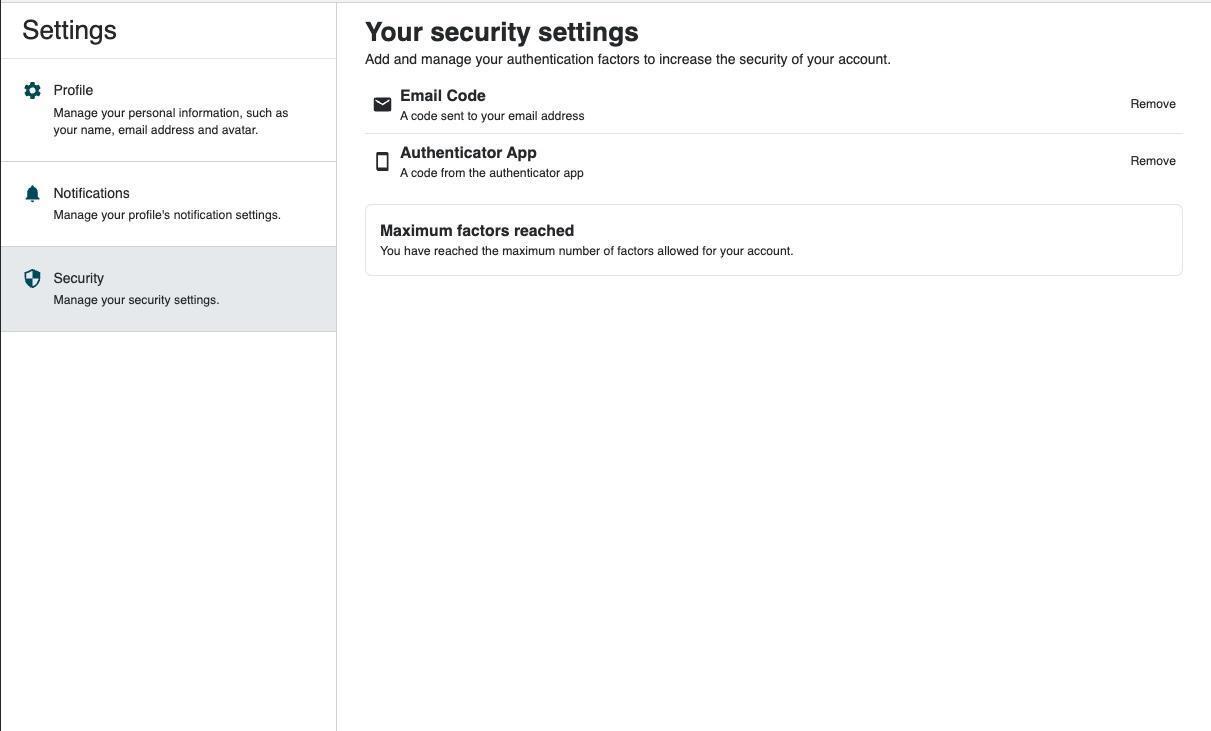This screenshot has height=731, width=1211.
Task: Click the 'Manage your security settings' description
Action: coord(136,300)
